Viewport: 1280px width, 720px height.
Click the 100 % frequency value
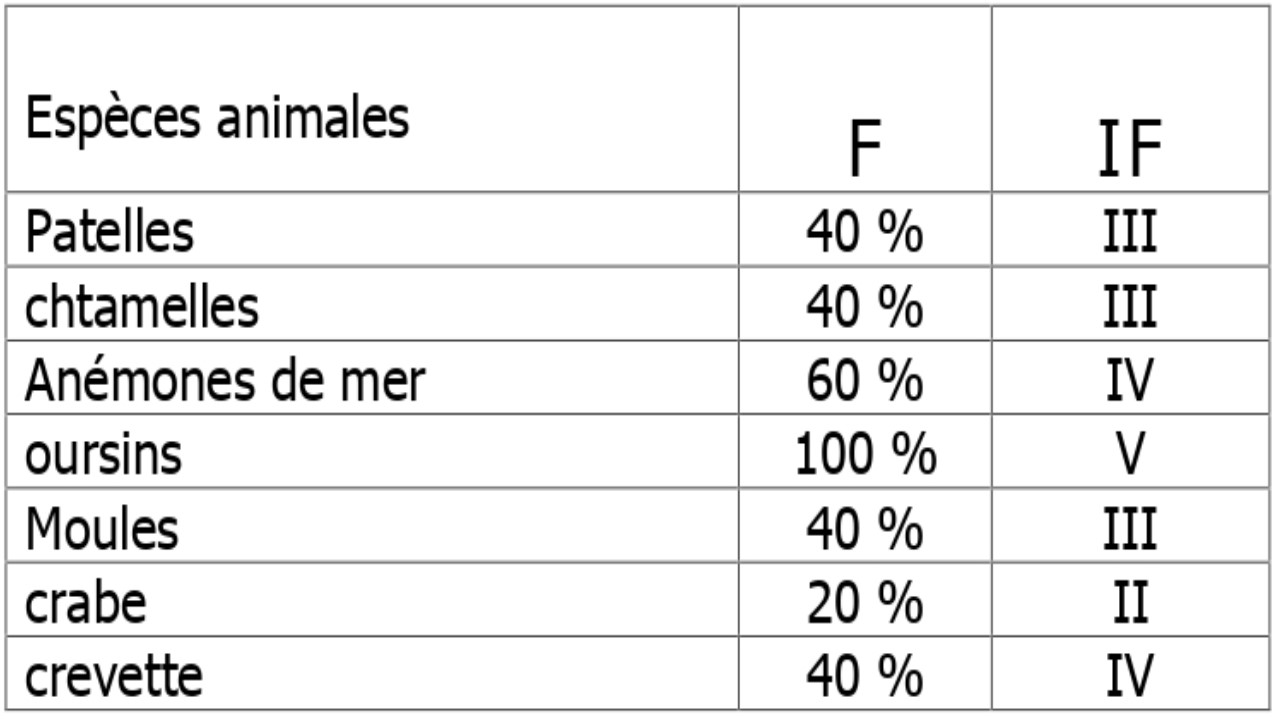(866, 455)
